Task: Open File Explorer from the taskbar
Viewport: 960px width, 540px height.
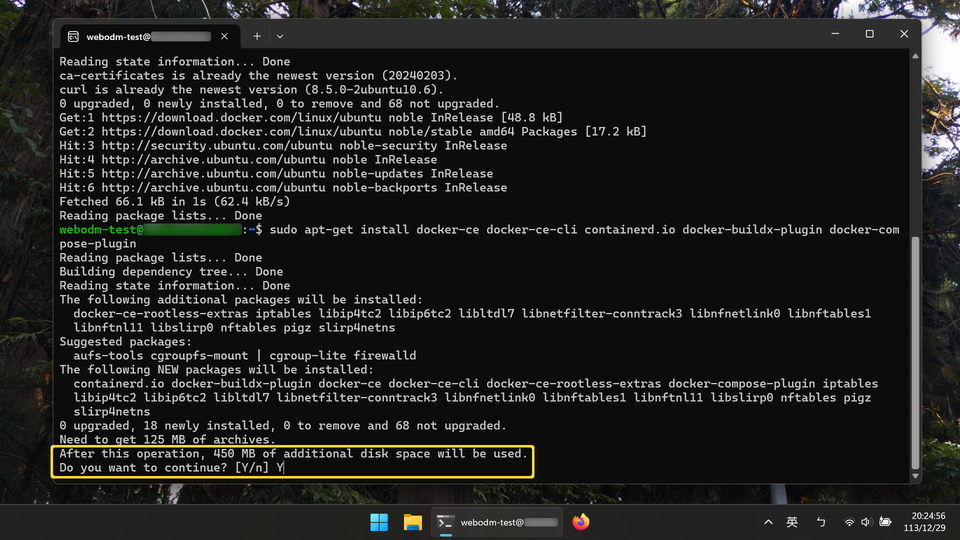Action: tap(413, 522)
